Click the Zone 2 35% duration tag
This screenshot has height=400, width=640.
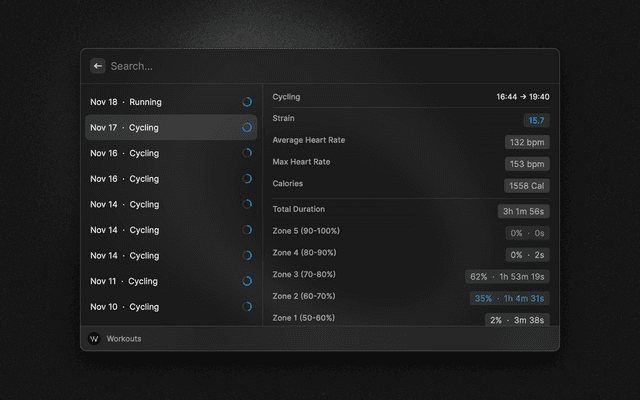tap(509, 298)
